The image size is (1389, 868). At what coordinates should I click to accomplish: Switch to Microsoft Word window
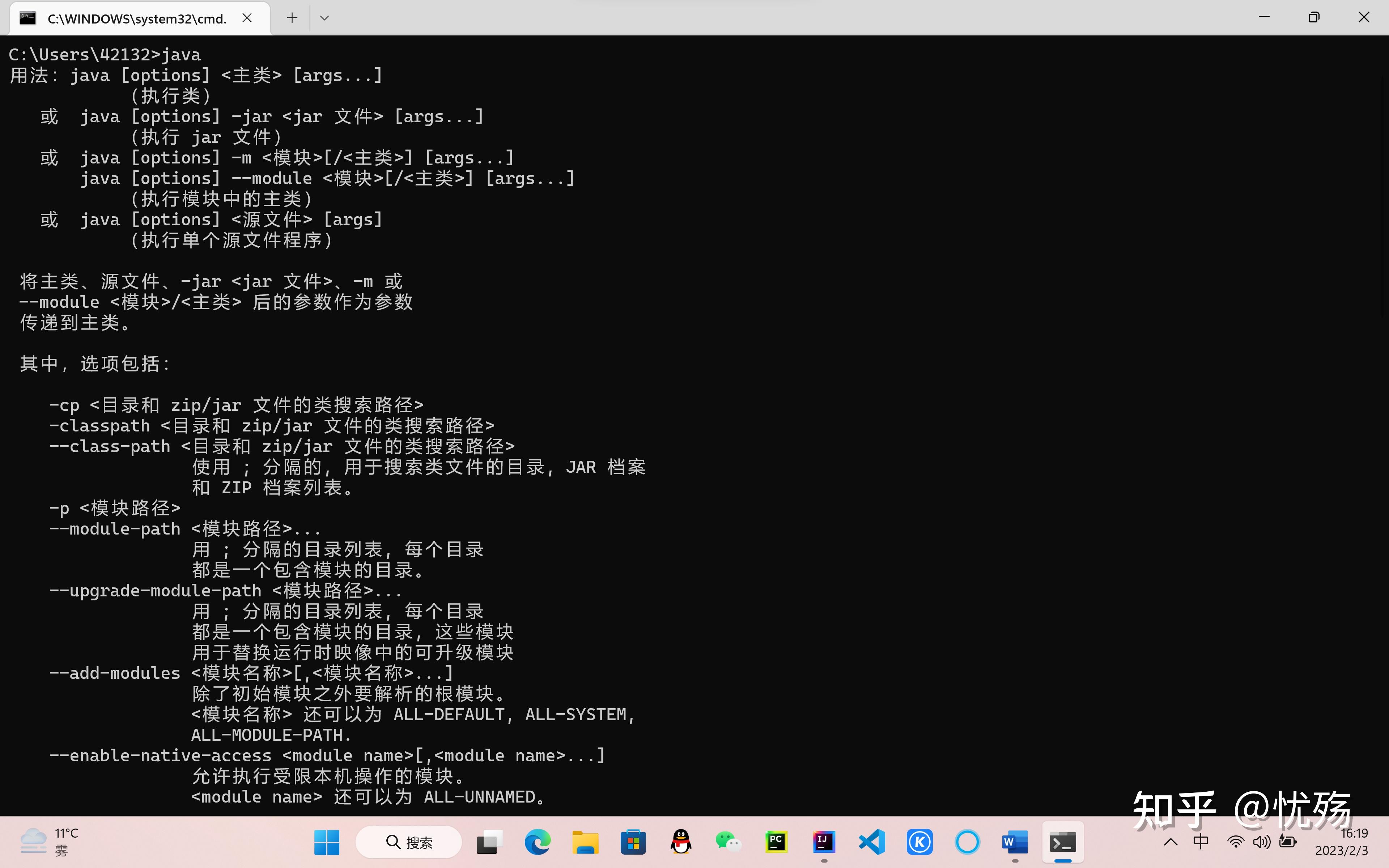[x=1015, y=842]
